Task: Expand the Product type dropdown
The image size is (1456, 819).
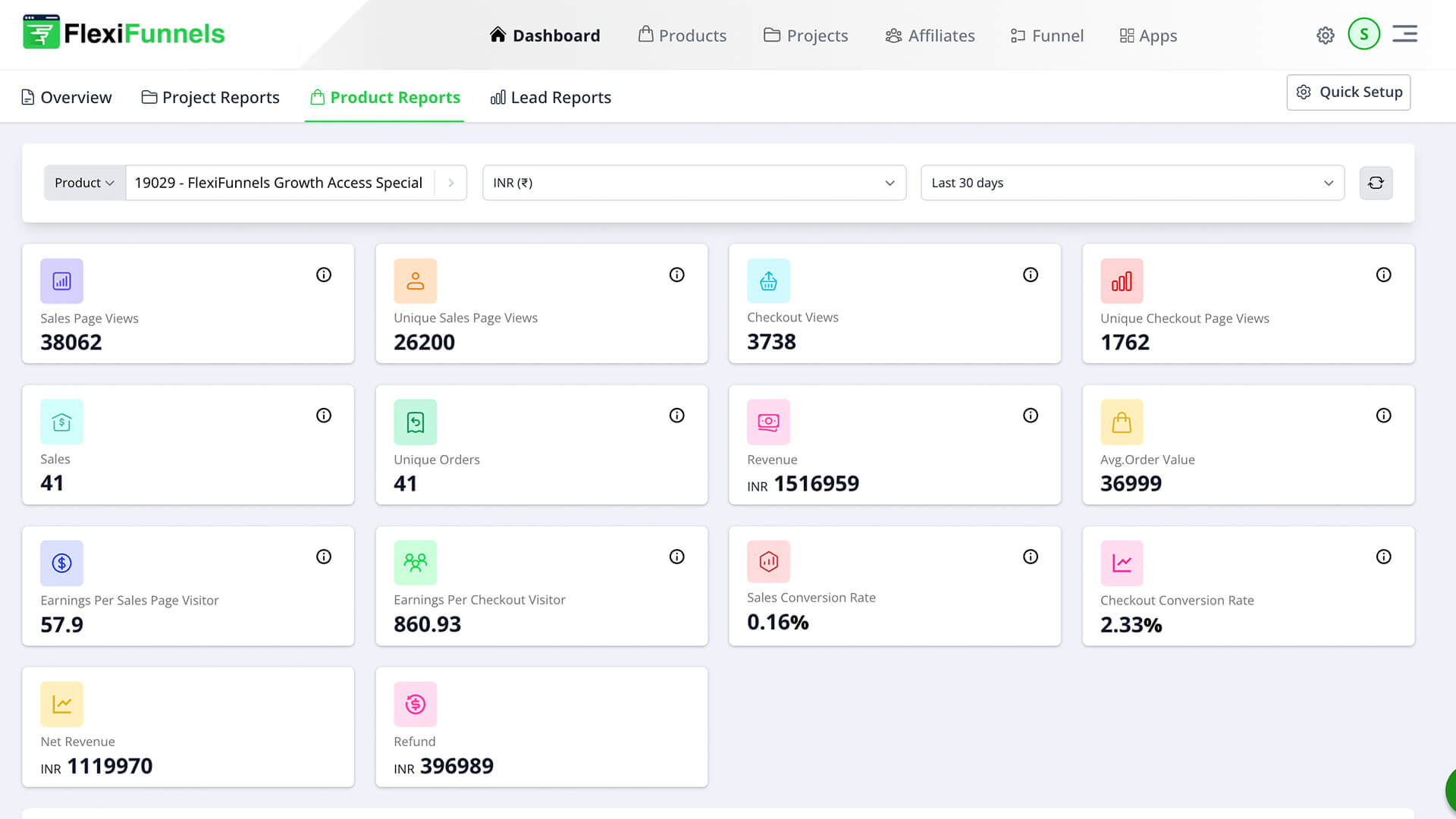Action: pyautogui.click(x=83, y=183)
